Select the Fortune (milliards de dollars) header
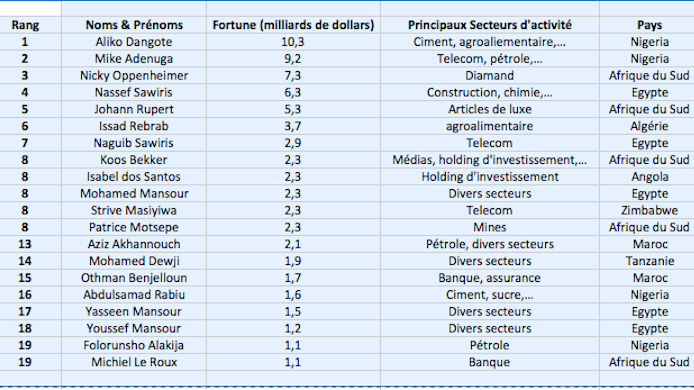Screen dimensions: 694x390 click(x=293, y=25)
